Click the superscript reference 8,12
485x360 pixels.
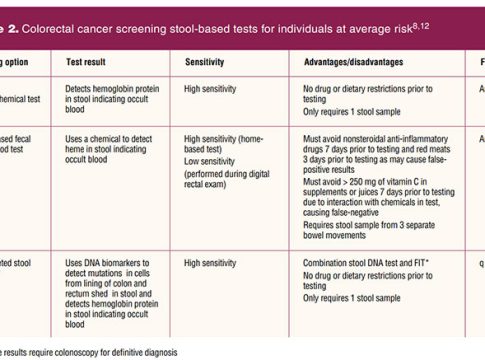pos(421,26)
